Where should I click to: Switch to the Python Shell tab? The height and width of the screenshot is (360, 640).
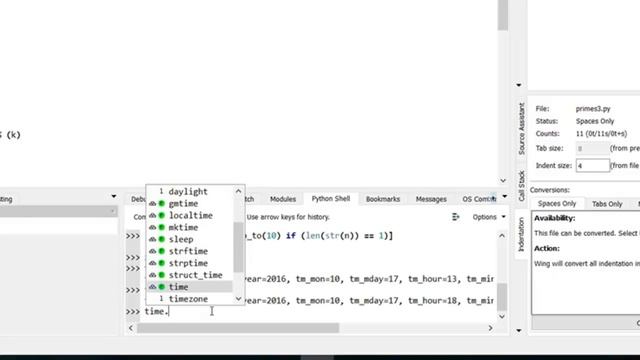(x=331, y=199)
